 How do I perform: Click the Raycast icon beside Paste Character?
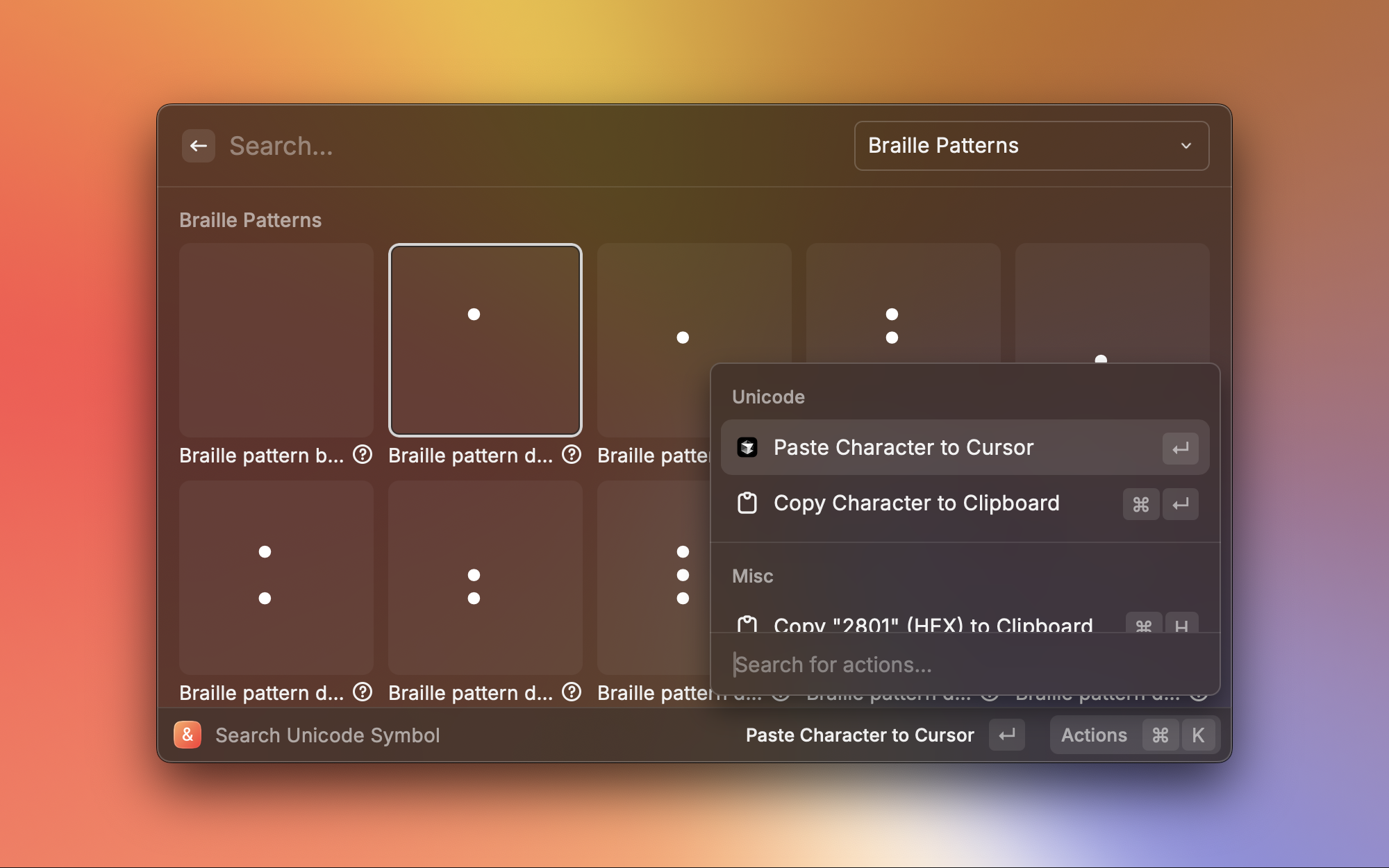pos(747,448)
